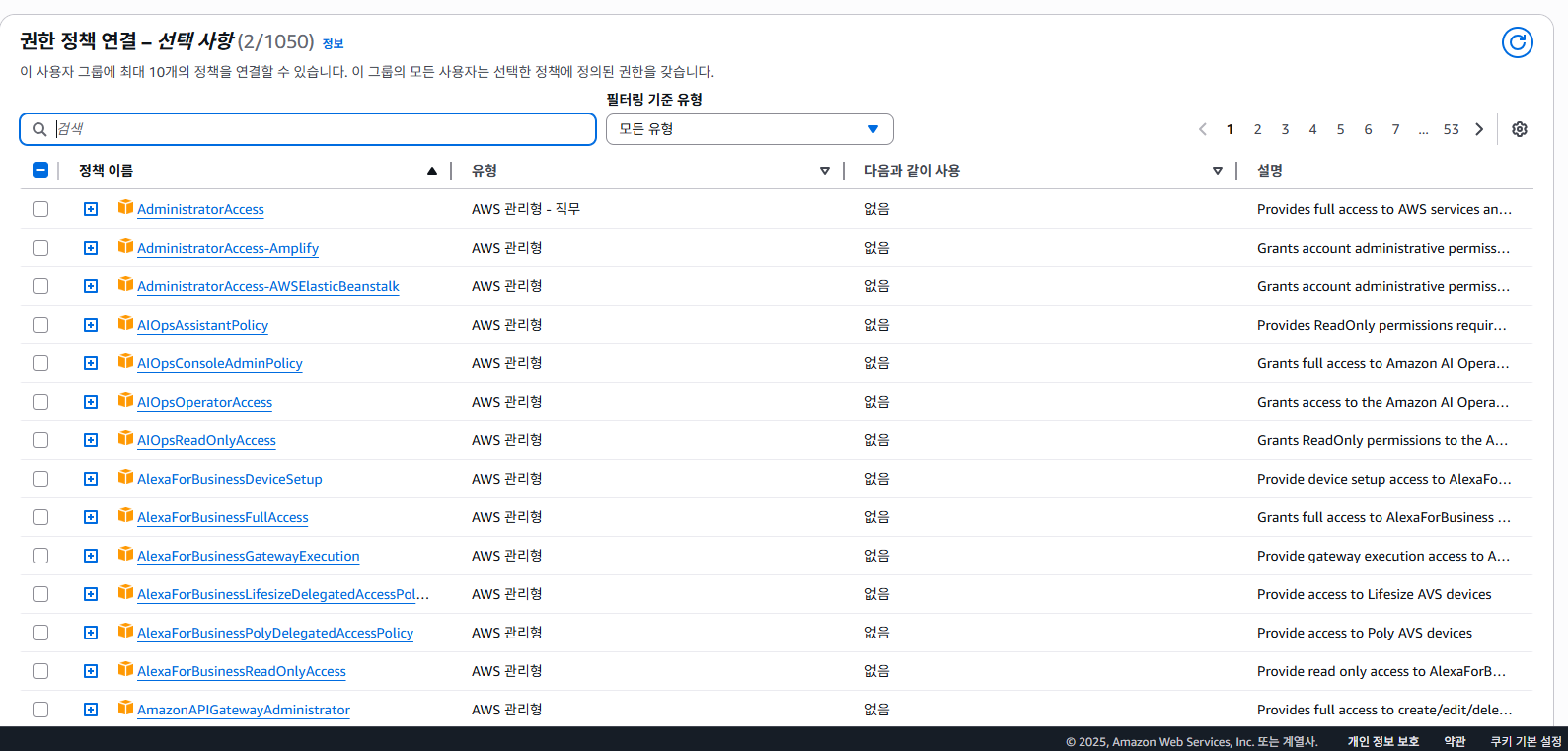1568x751 pixels.
Task: Expand AdministratorAccess policy details
Action: 91,209
